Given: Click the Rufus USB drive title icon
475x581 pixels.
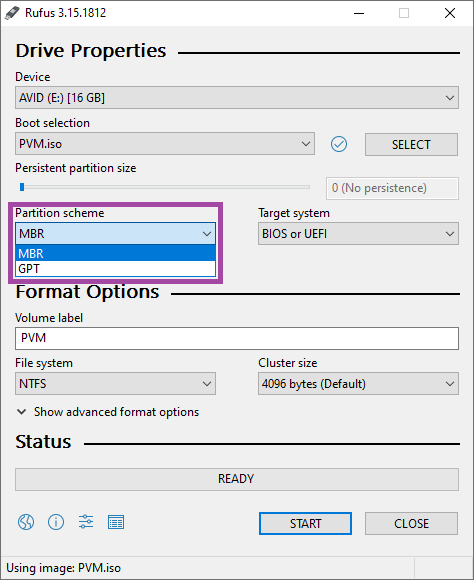Looking at the screenshot, I should (x=12, y=13).
